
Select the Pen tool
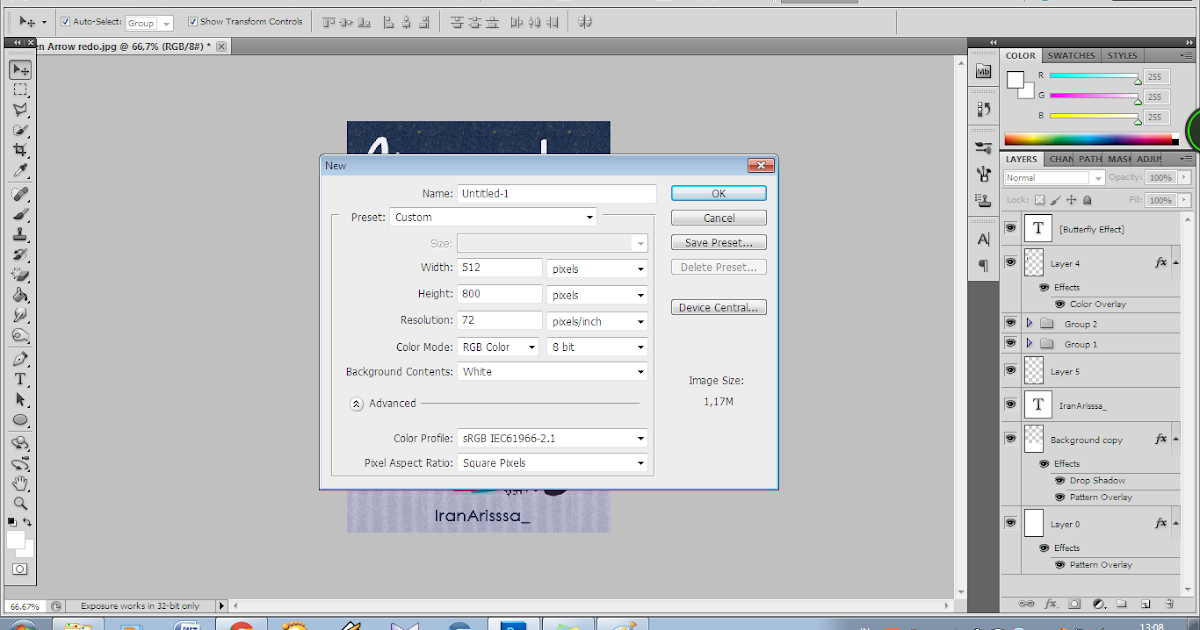pos(20,359)
